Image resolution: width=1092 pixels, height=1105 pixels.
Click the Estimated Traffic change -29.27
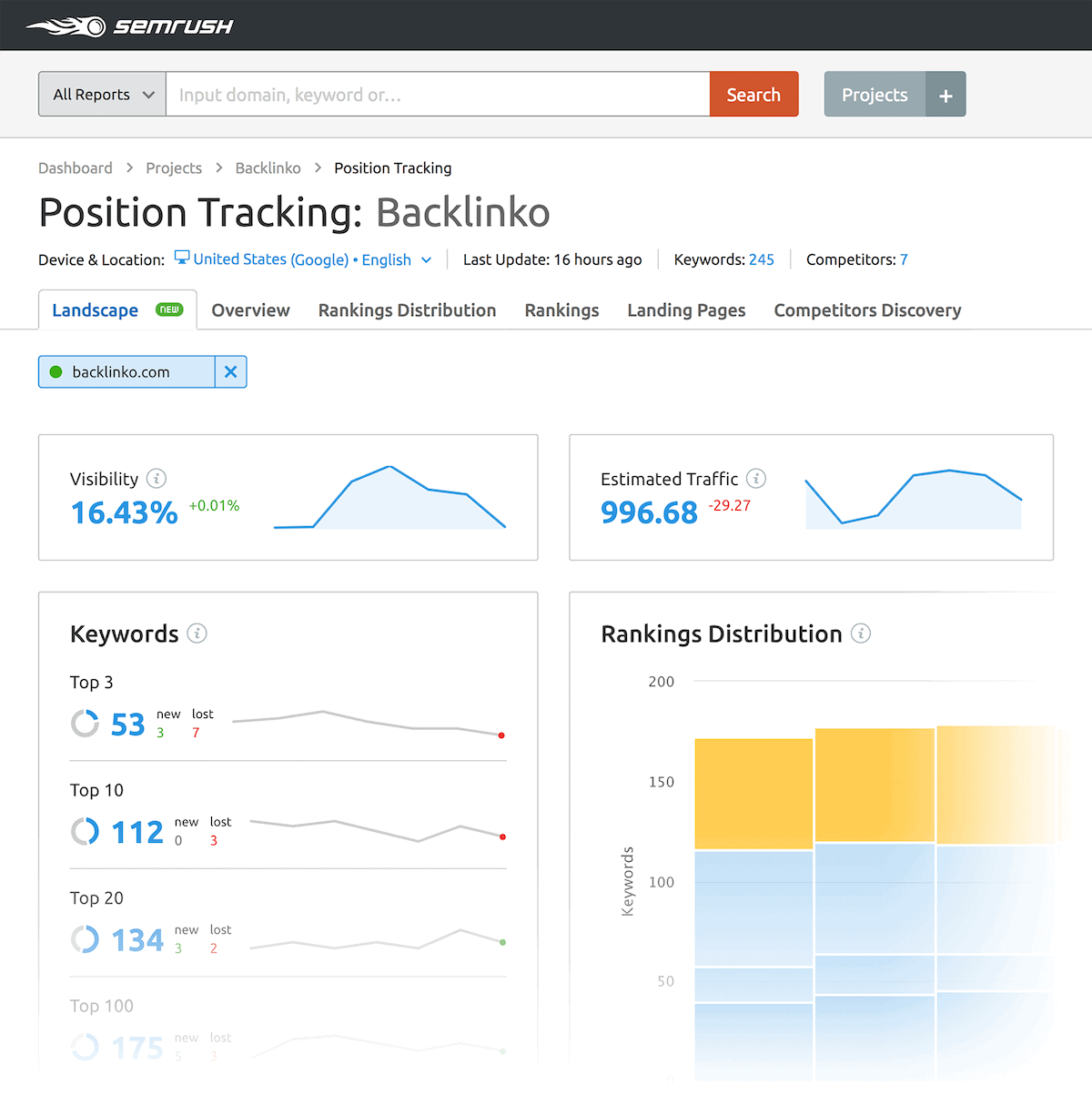730,505
